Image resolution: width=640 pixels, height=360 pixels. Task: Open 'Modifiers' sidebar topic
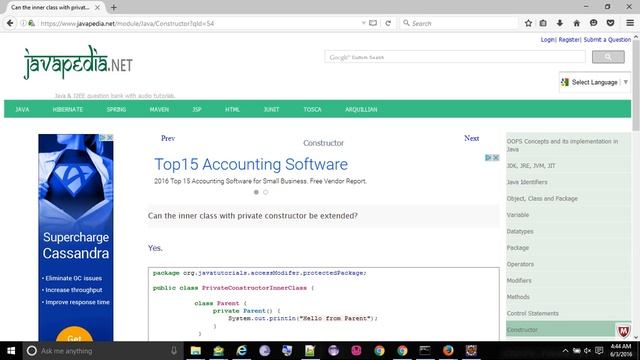pyautogui.click(x=519, y=280)
